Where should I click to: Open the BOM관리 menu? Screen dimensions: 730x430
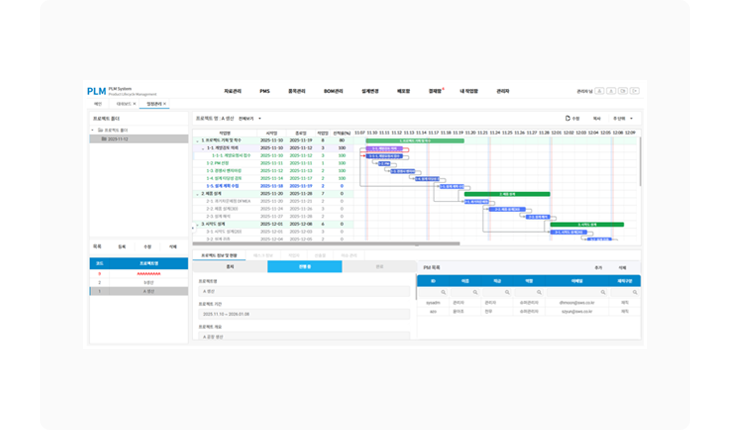[333, 91]
